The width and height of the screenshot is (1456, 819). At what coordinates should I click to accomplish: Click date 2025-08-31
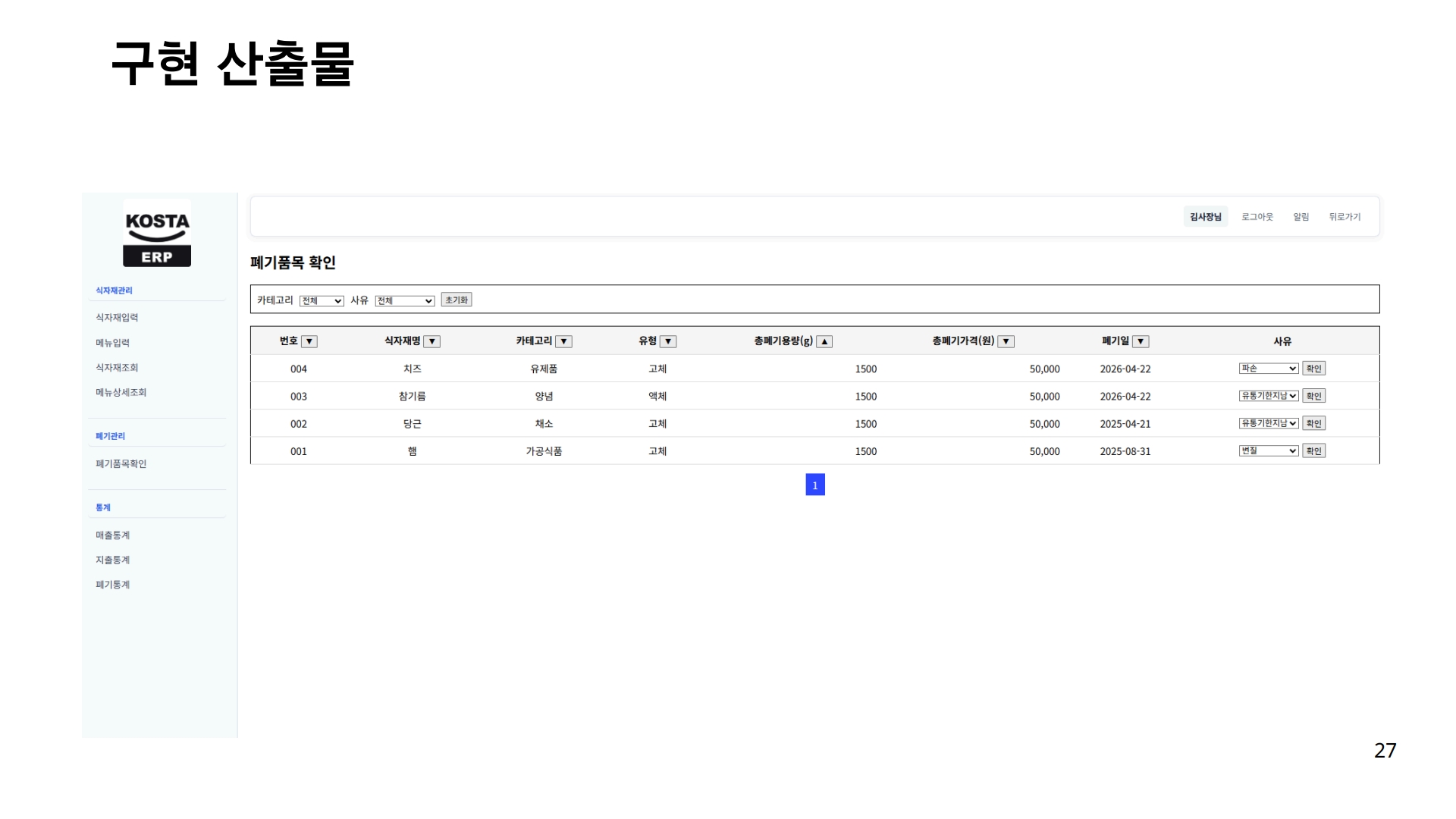pyautogui.click(x=1125, y=451)
